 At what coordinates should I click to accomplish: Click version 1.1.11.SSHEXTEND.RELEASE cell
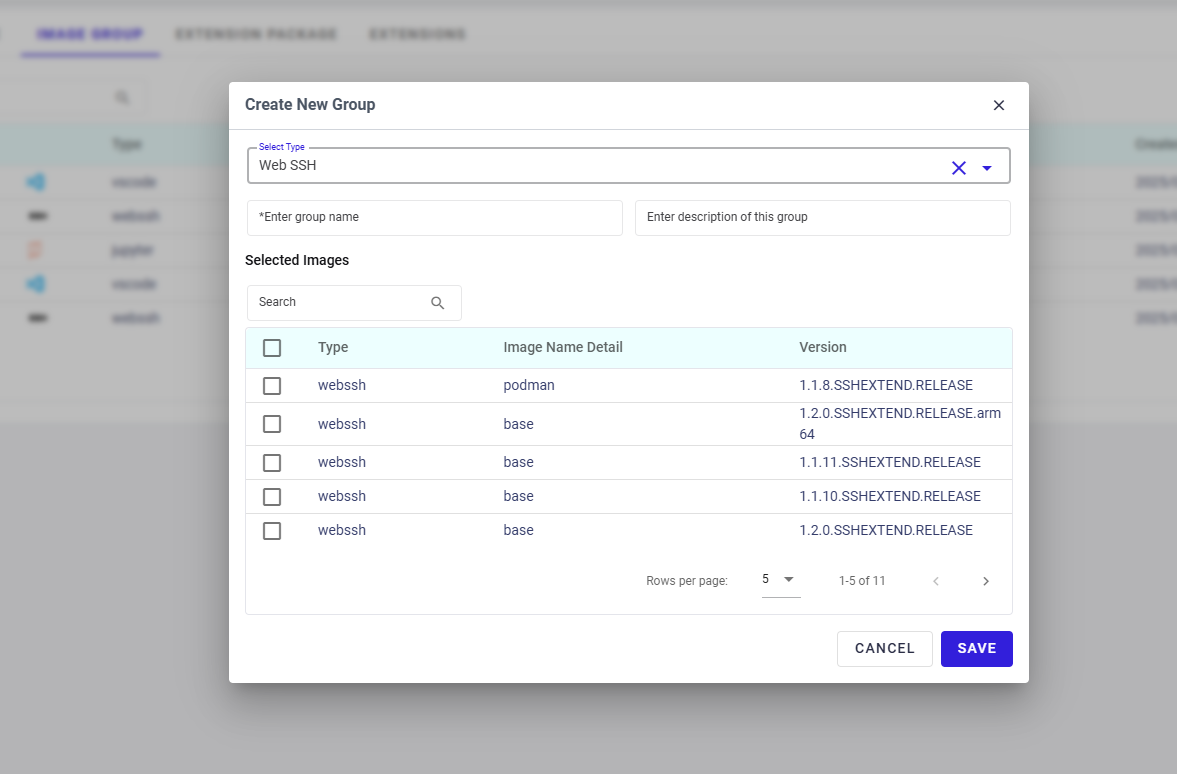pyautogui.click(x=890, y=462)
